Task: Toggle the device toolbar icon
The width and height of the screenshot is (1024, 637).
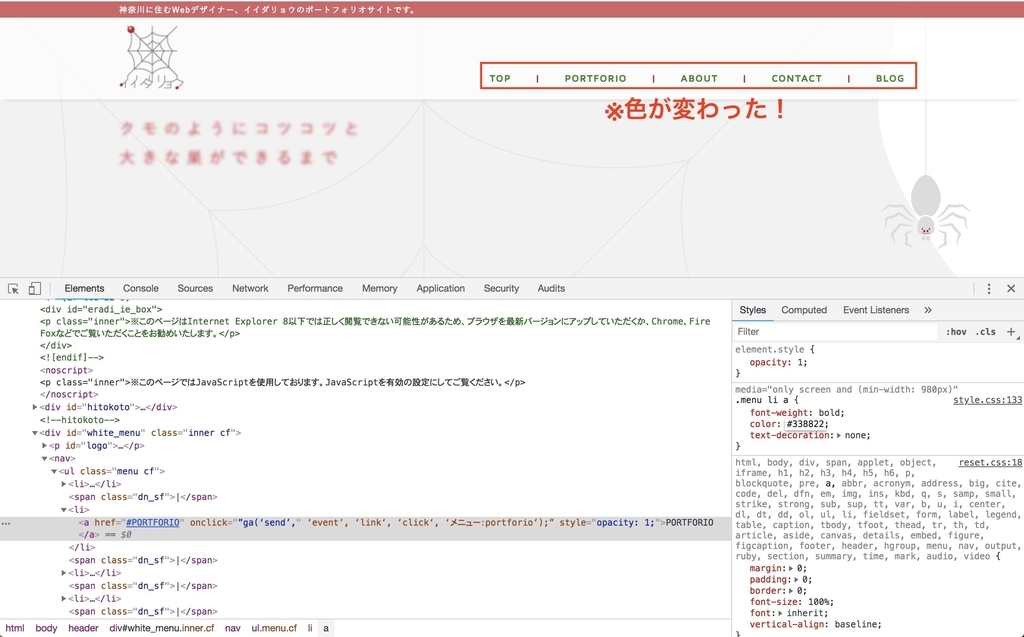Action: [x=35, y=288]
